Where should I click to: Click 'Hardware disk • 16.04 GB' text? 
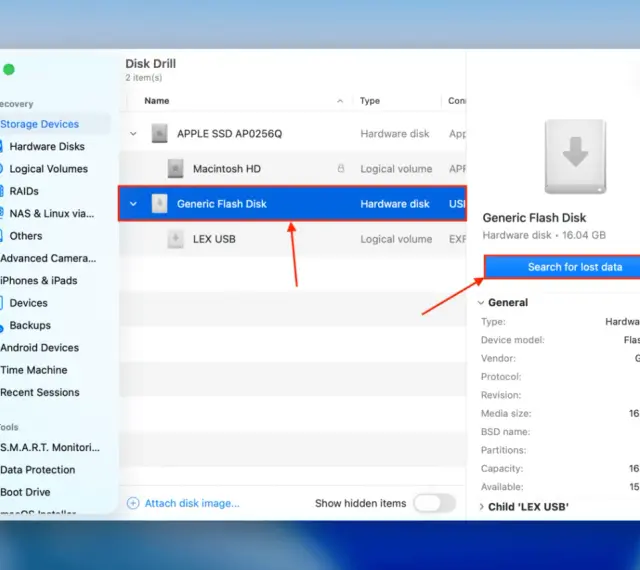tap(544, 235)
